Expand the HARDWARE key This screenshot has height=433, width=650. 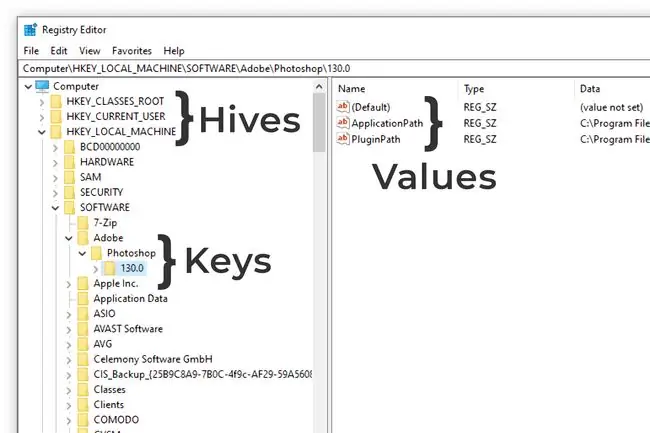pyautogui.click(x=55, y=163)
